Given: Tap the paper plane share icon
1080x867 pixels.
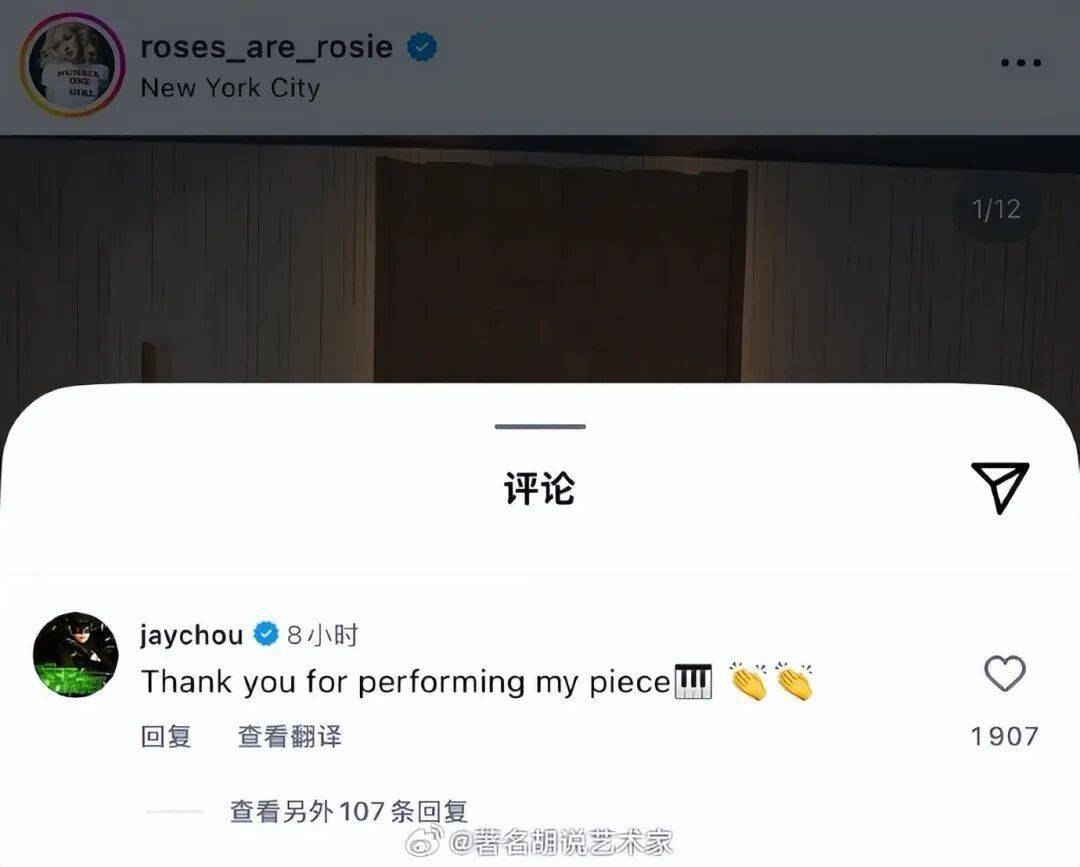Looking at the screenshot, I should click(x=1000, y=487).
